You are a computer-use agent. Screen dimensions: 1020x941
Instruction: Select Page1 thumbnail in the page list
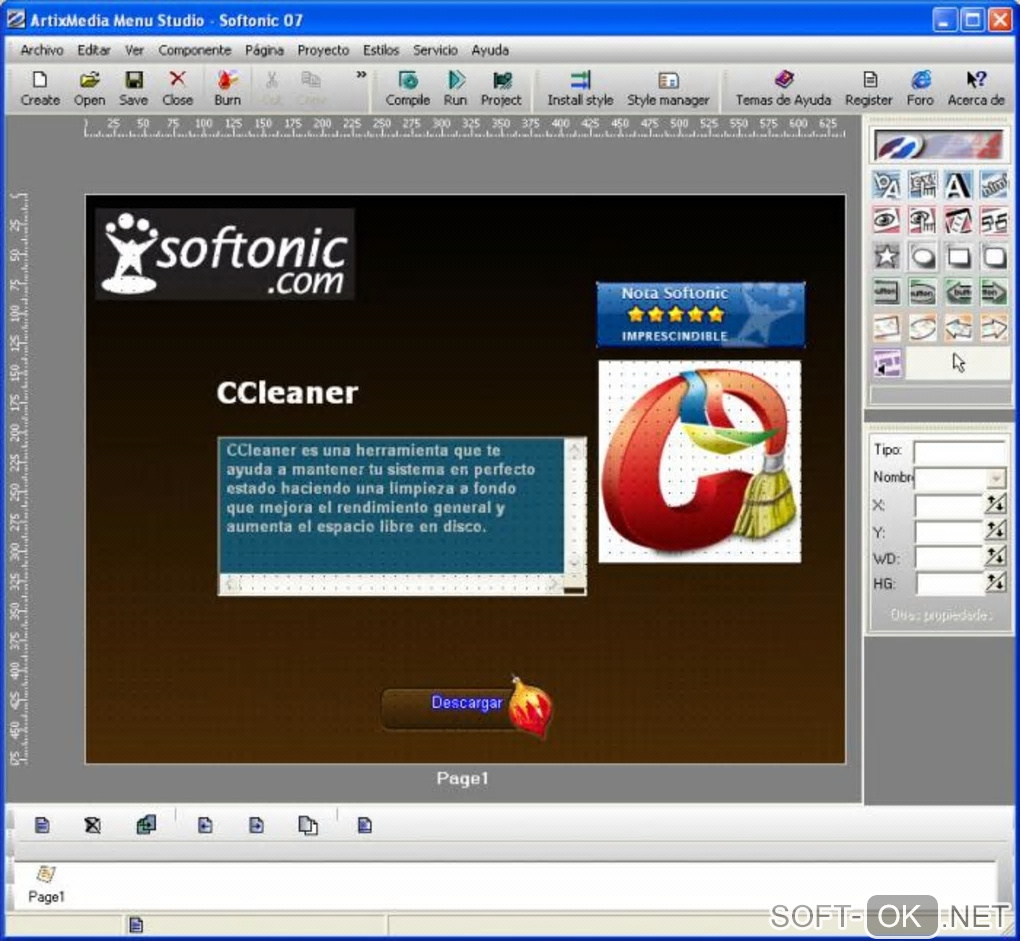click(46, 885)
